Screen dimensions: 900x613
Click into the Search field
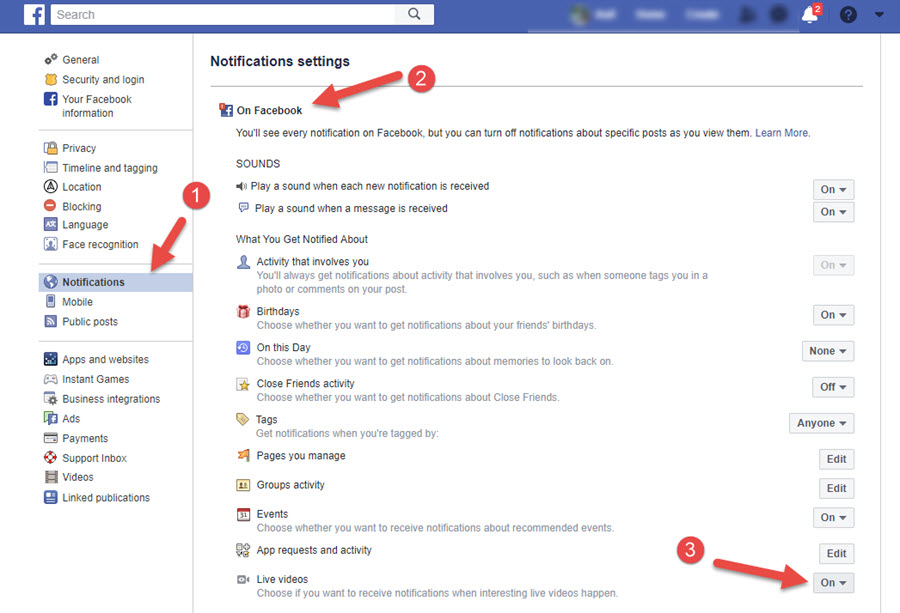tap(223, 14)
